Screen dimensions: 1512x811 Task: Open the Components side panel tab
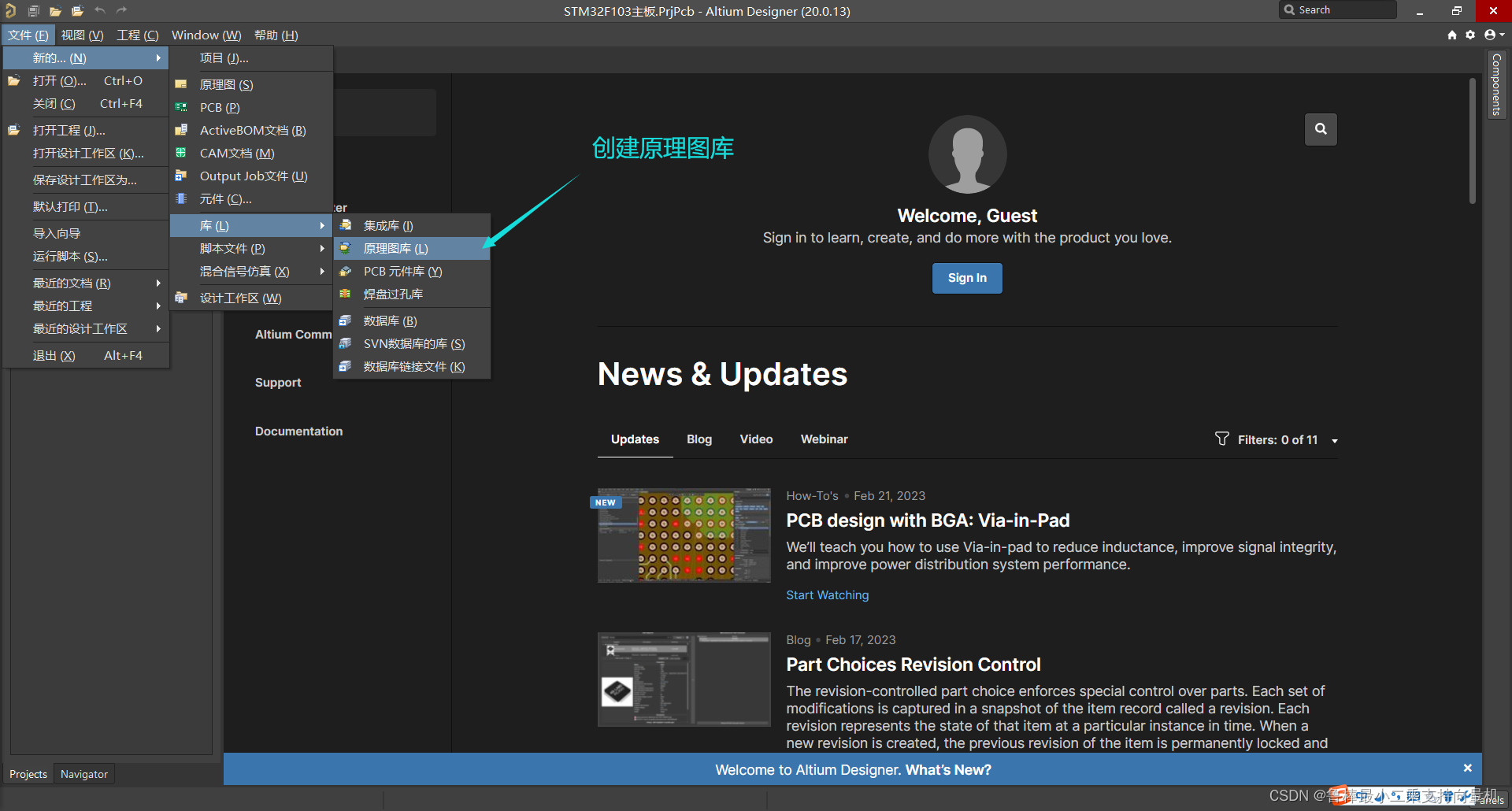tap(1496, 84)
